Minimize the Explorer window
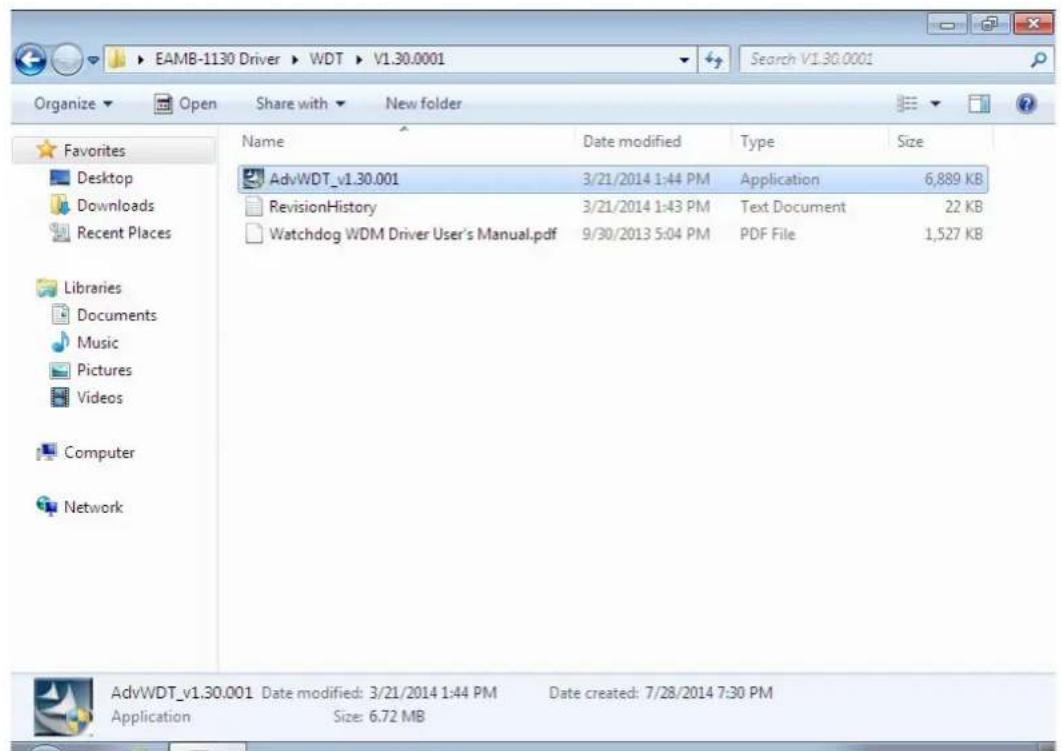1062x751 pixels. 947,25
